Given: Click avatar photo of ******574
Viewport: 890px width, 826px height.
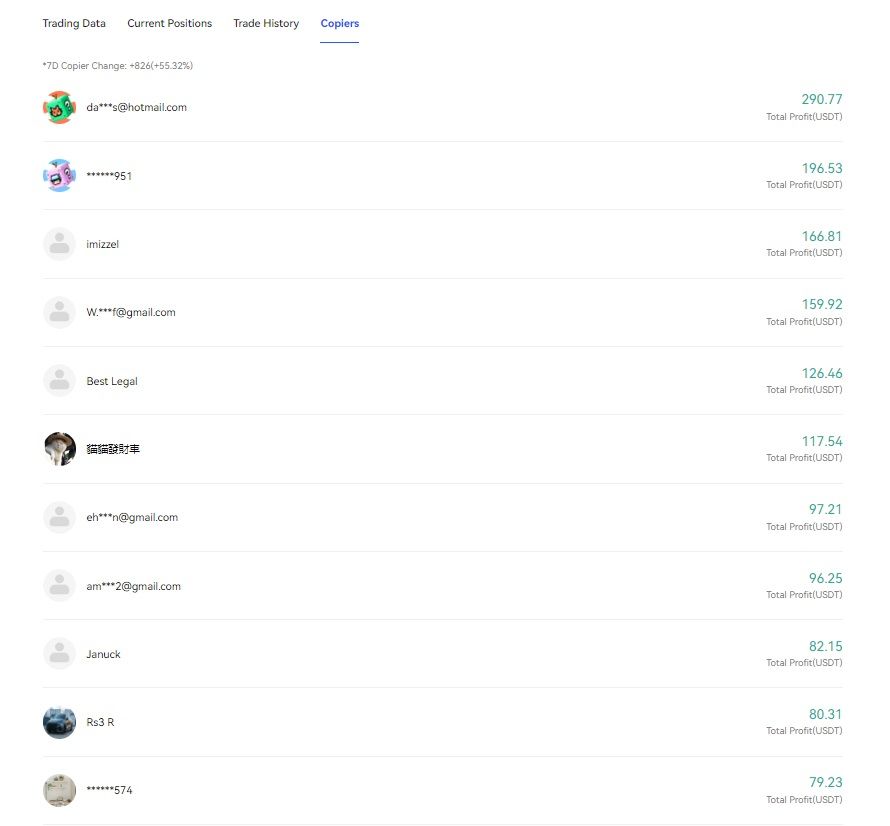Looking at the screenshot, I should pos(60,790).
